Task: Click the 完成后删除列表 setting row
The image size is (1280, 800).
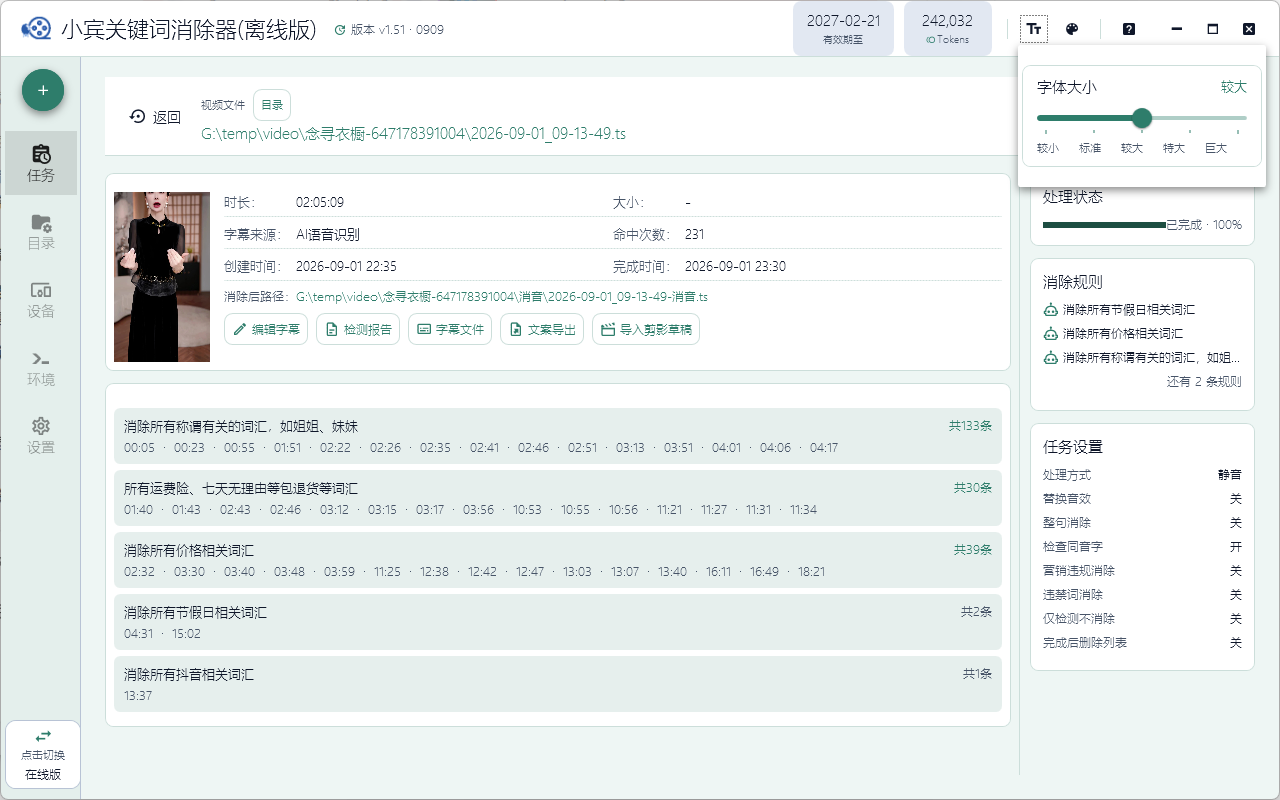Action: coord(1142,643)
